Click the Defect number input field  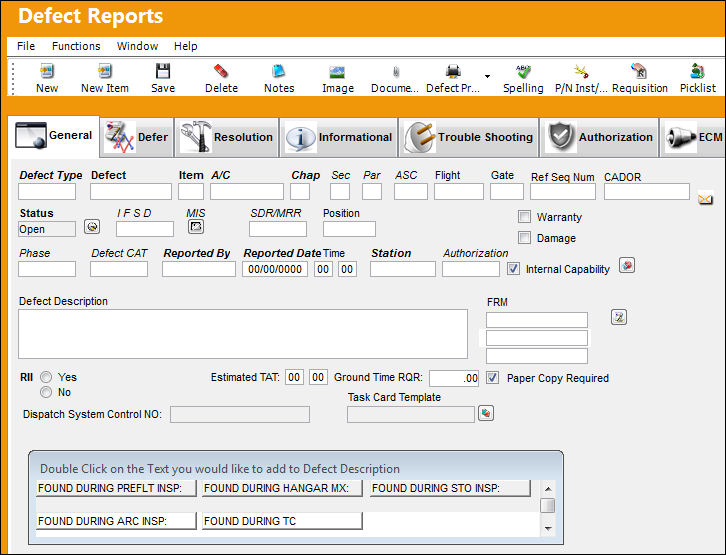click(x=131, y=192)
